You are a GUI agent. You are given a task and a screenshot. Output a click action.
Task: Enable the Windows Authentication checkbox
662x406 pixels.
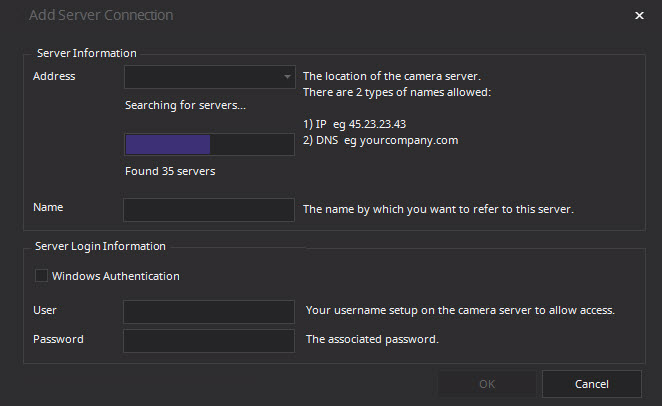41,276
